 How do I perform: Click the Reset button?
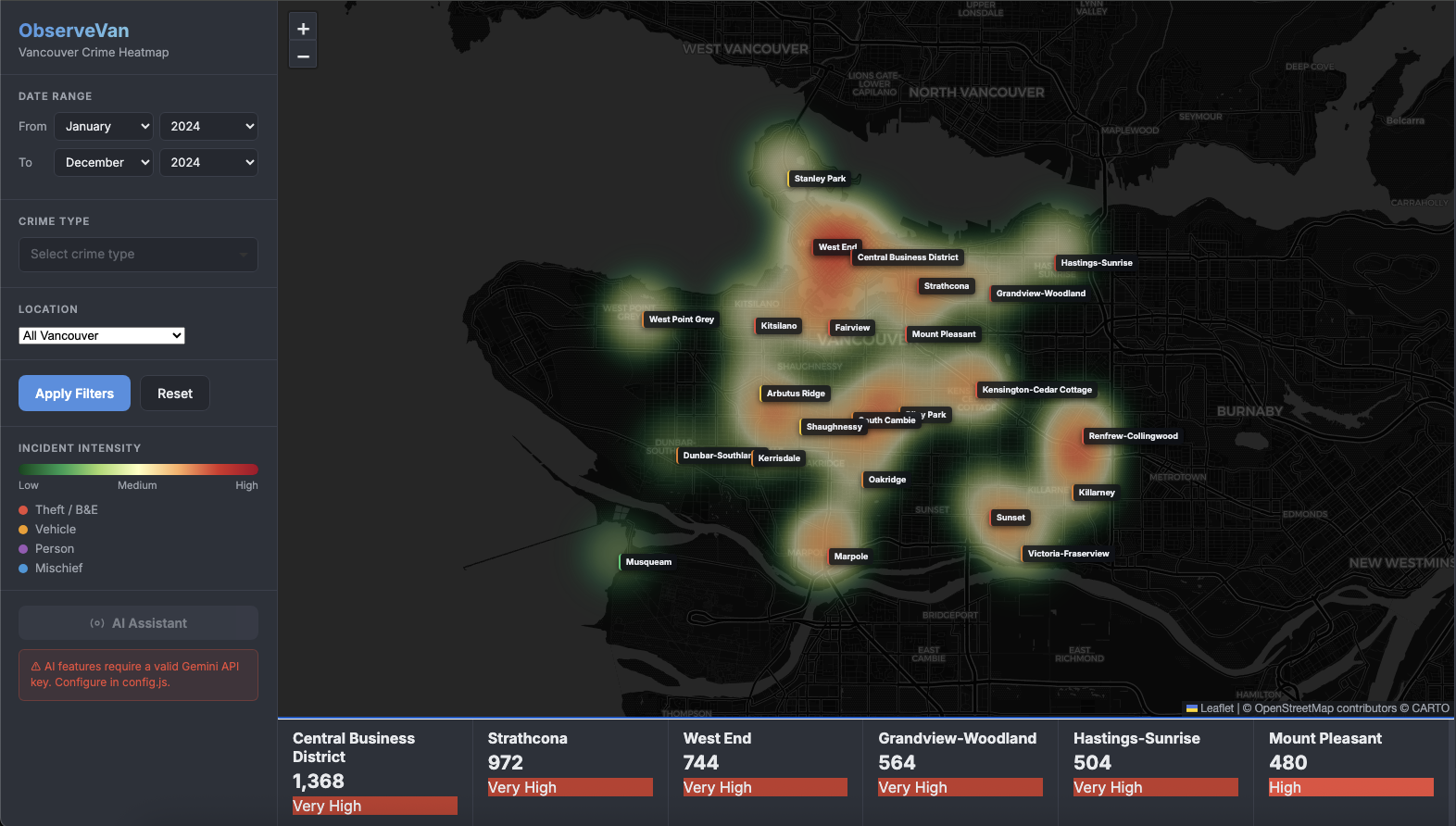[x=175, y=394]
